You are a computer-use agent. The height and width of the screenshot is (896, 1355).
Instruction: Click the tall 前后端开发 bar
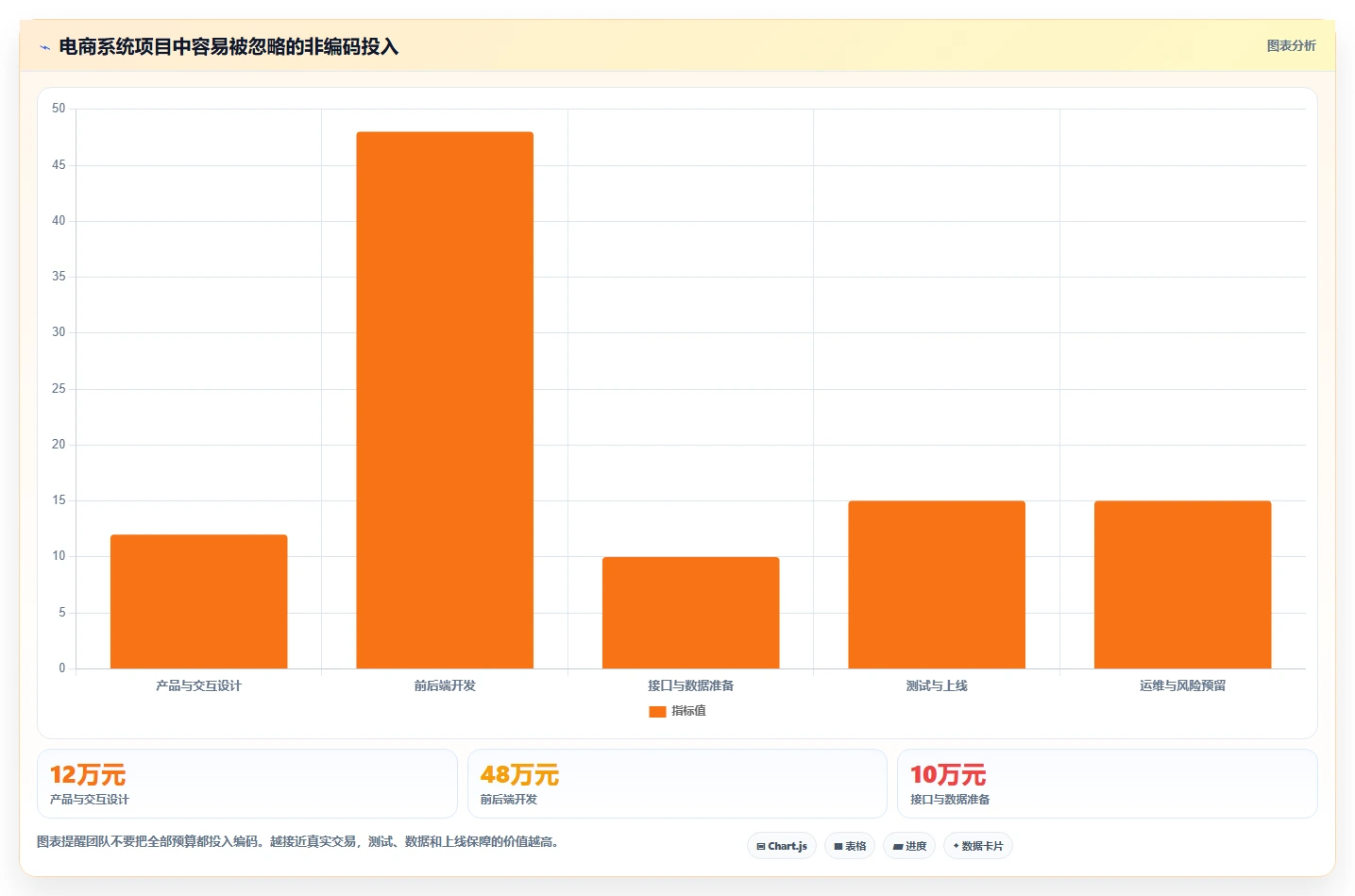click(445, 400)
